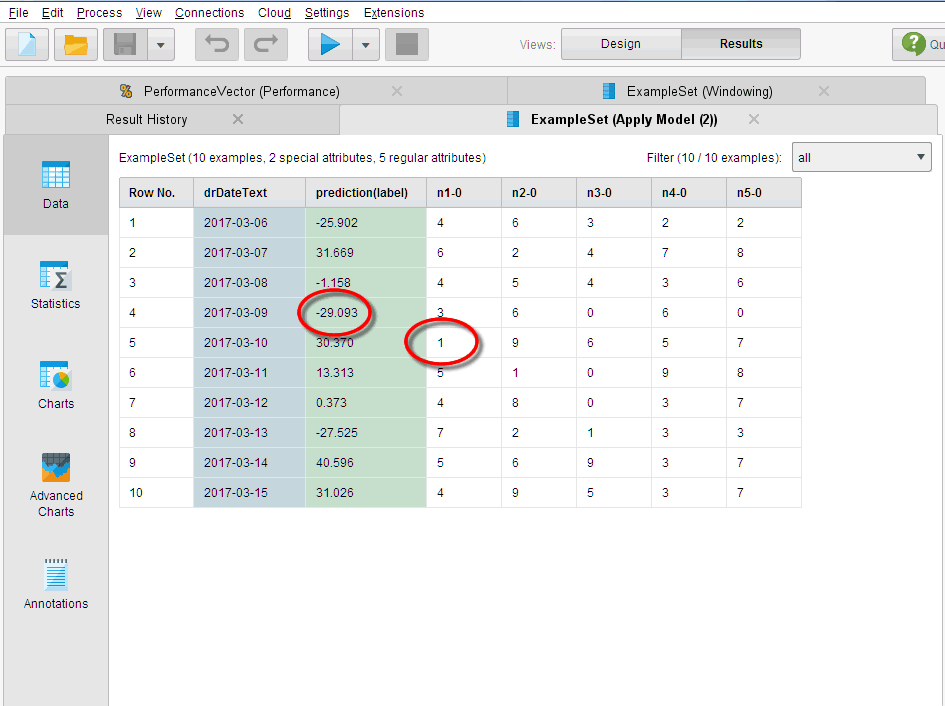
Task: Close the Result History tab
Action: pos(238,119)
